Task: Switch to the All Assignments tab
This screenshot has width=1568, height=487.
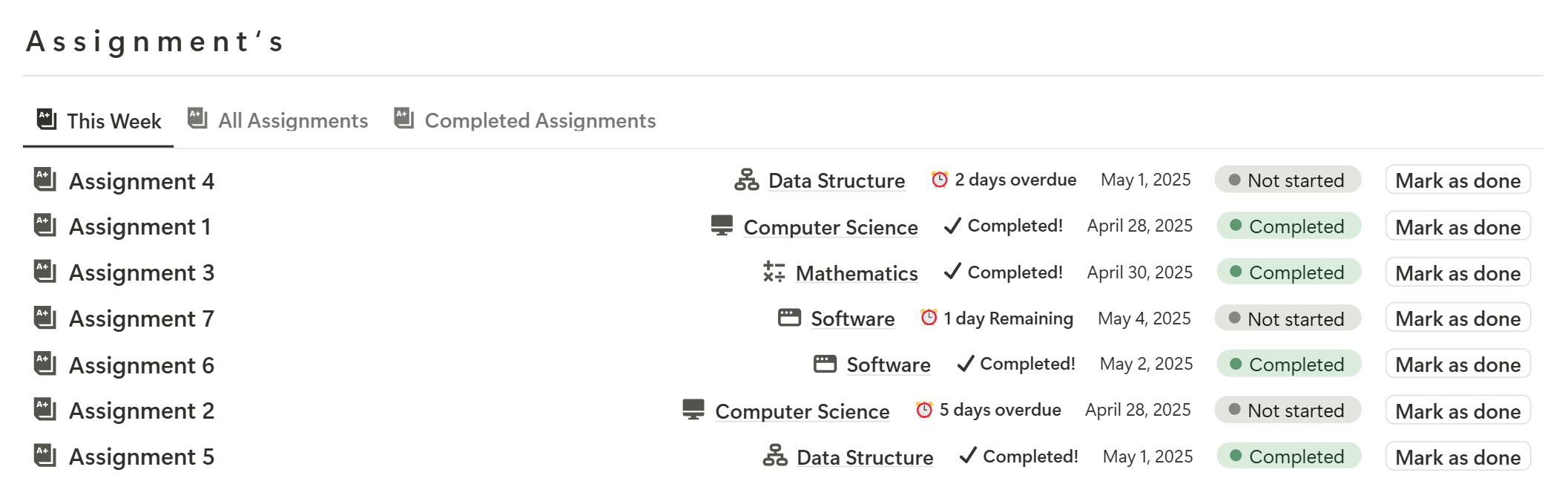Action: tap(278, 120)
